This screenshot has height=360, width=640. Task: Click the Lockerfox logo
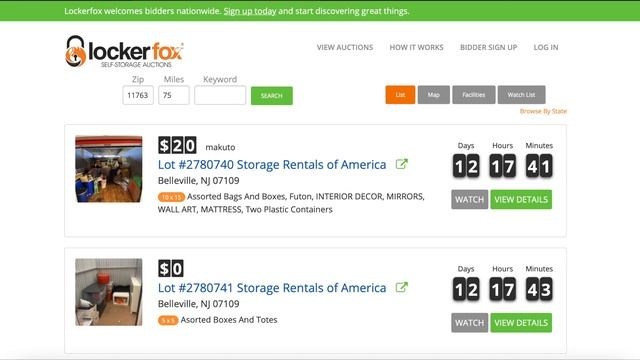[x=124, y=51]
